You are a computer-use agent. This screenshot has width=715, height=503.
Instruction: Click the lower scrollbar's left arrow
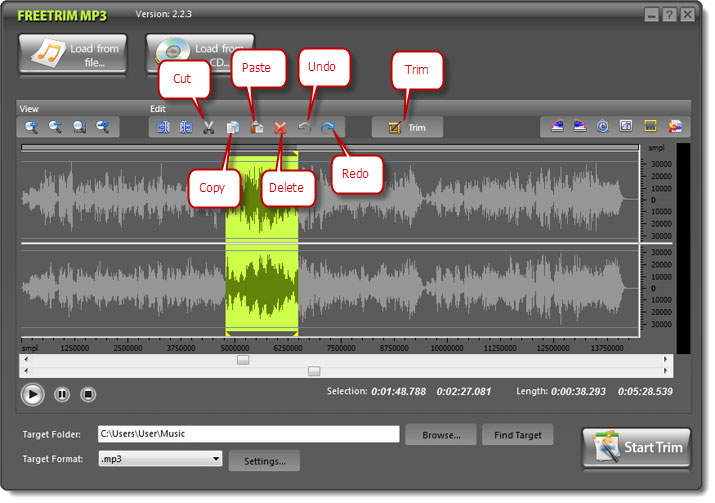pos(26,371)
